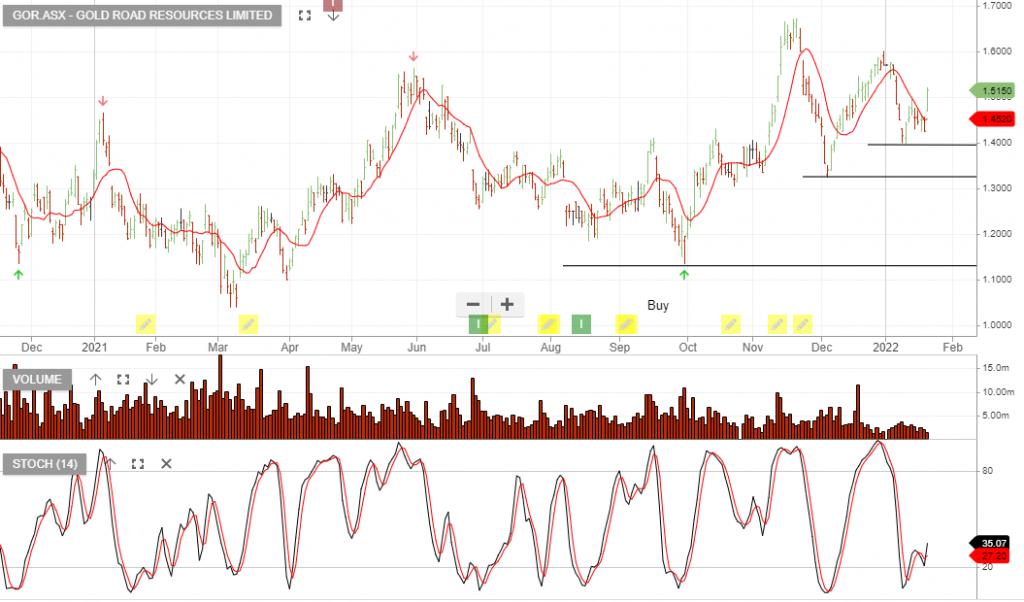Image resolution: width=1024 pixels, height=602 pixels.
Task: Open yellow note marker in mid-November
Action: [x=777, y=324]
